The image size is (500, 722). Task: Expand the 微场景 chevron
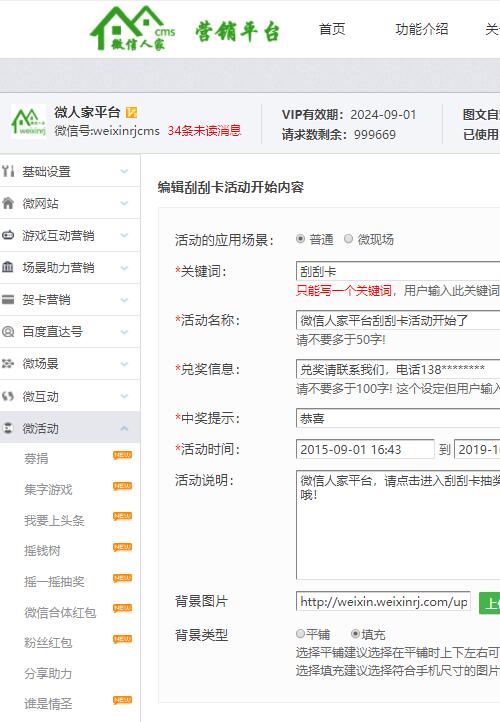[124, 364]
